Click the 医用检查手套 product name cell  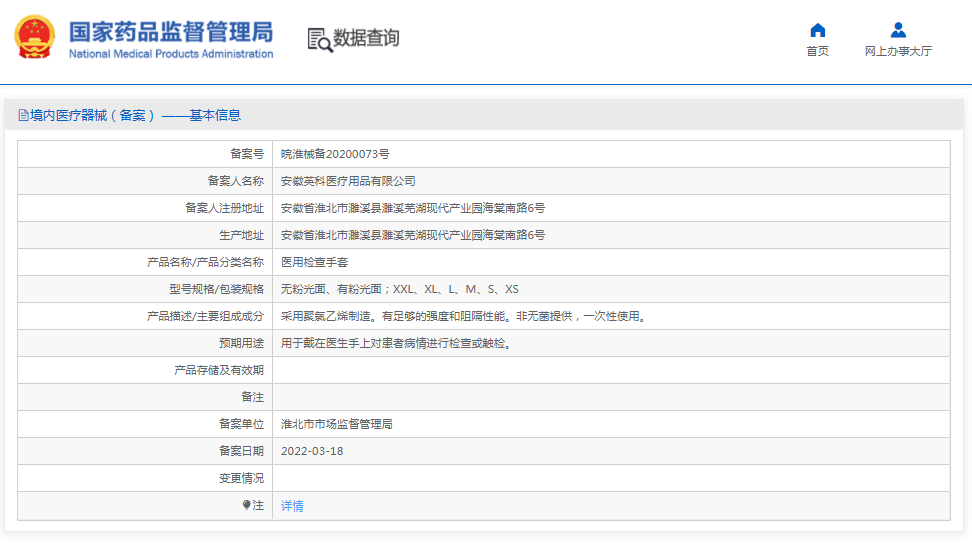pos(314,262)
